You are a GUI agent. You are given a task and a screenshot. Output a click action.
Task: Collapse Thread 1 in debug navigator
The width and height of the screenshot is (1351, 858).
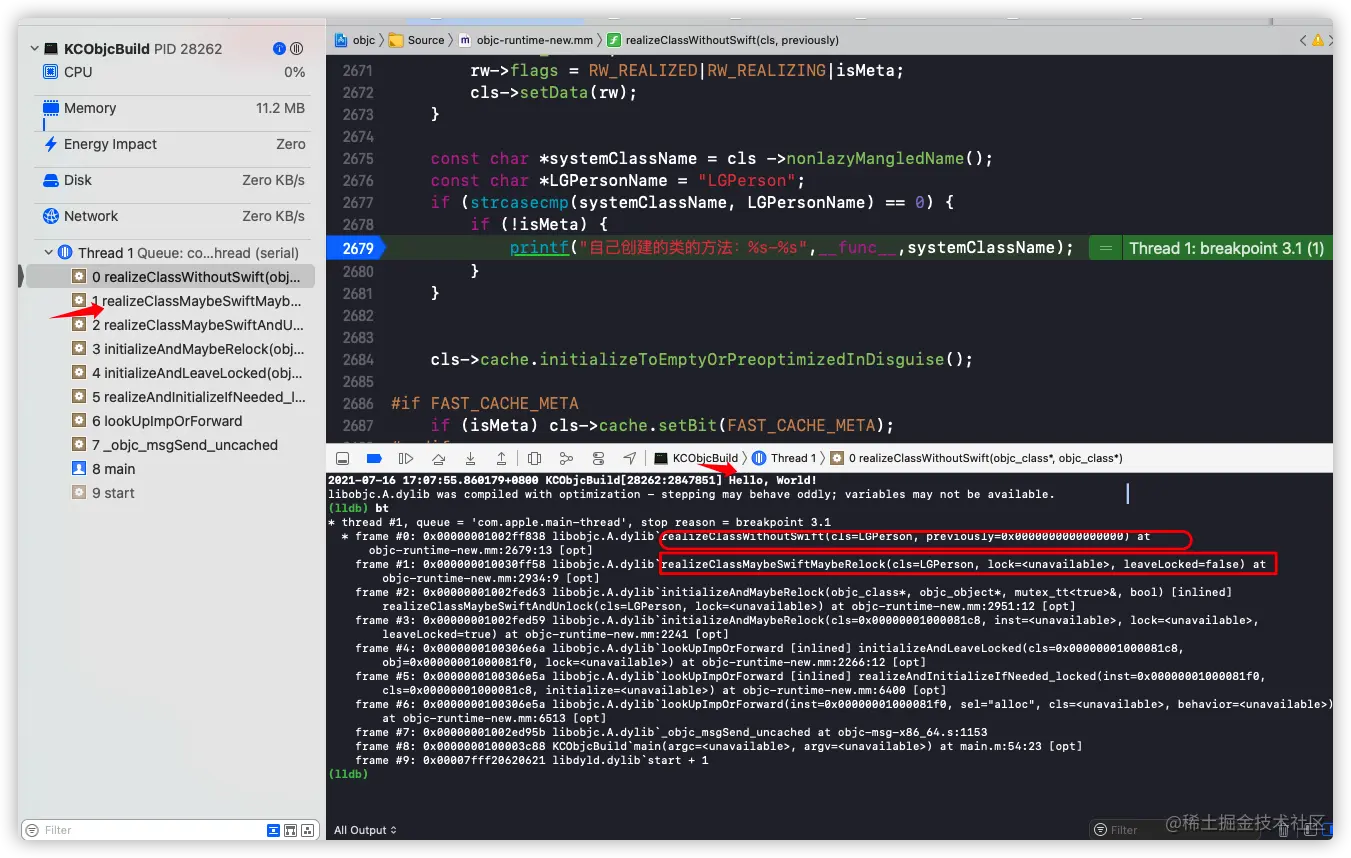pyautogui.click(x=48, y=252)
